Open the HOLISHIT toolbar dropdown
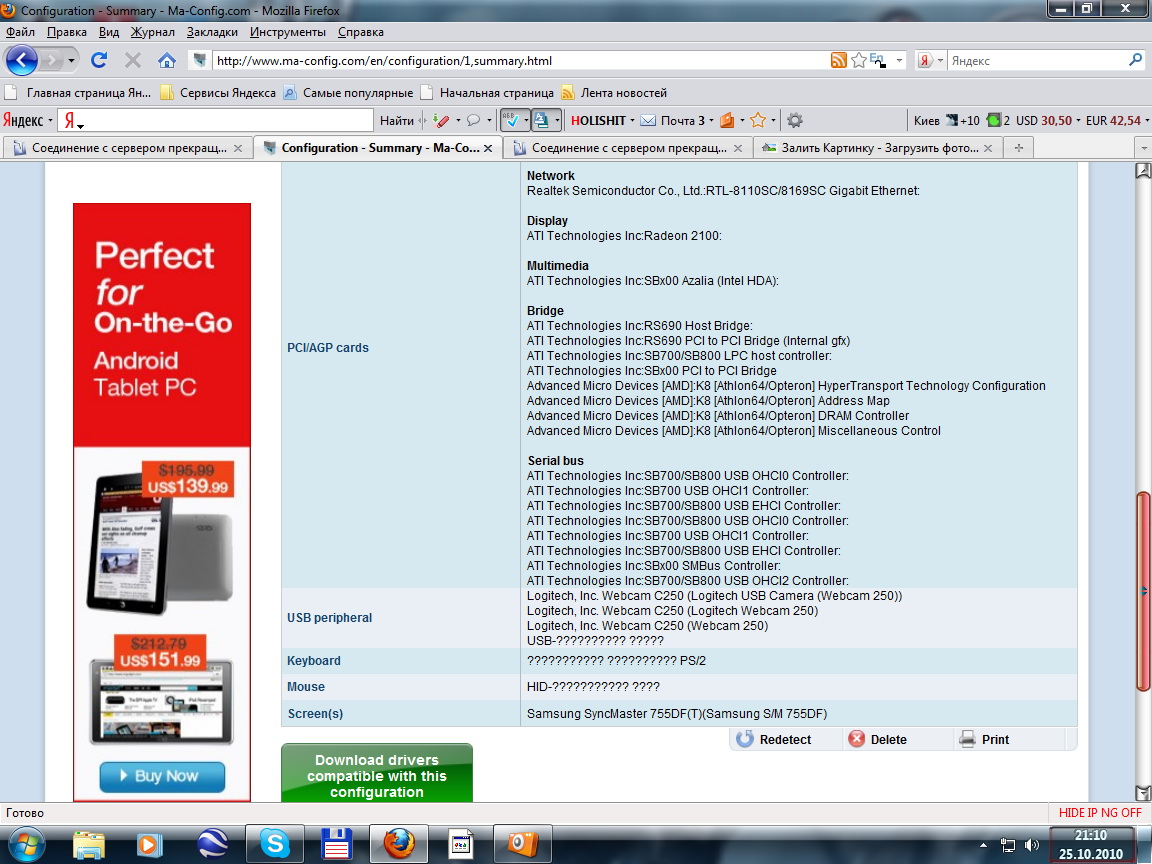The height and width of the screenshot is (864, 1152). (602, 120)
